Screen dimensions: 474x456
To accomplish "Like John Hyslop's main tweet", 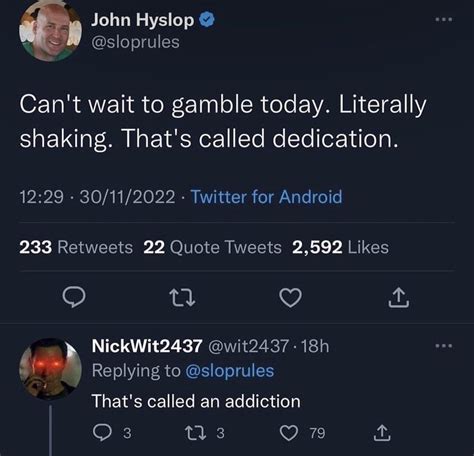I will click(x=290, y=297).
